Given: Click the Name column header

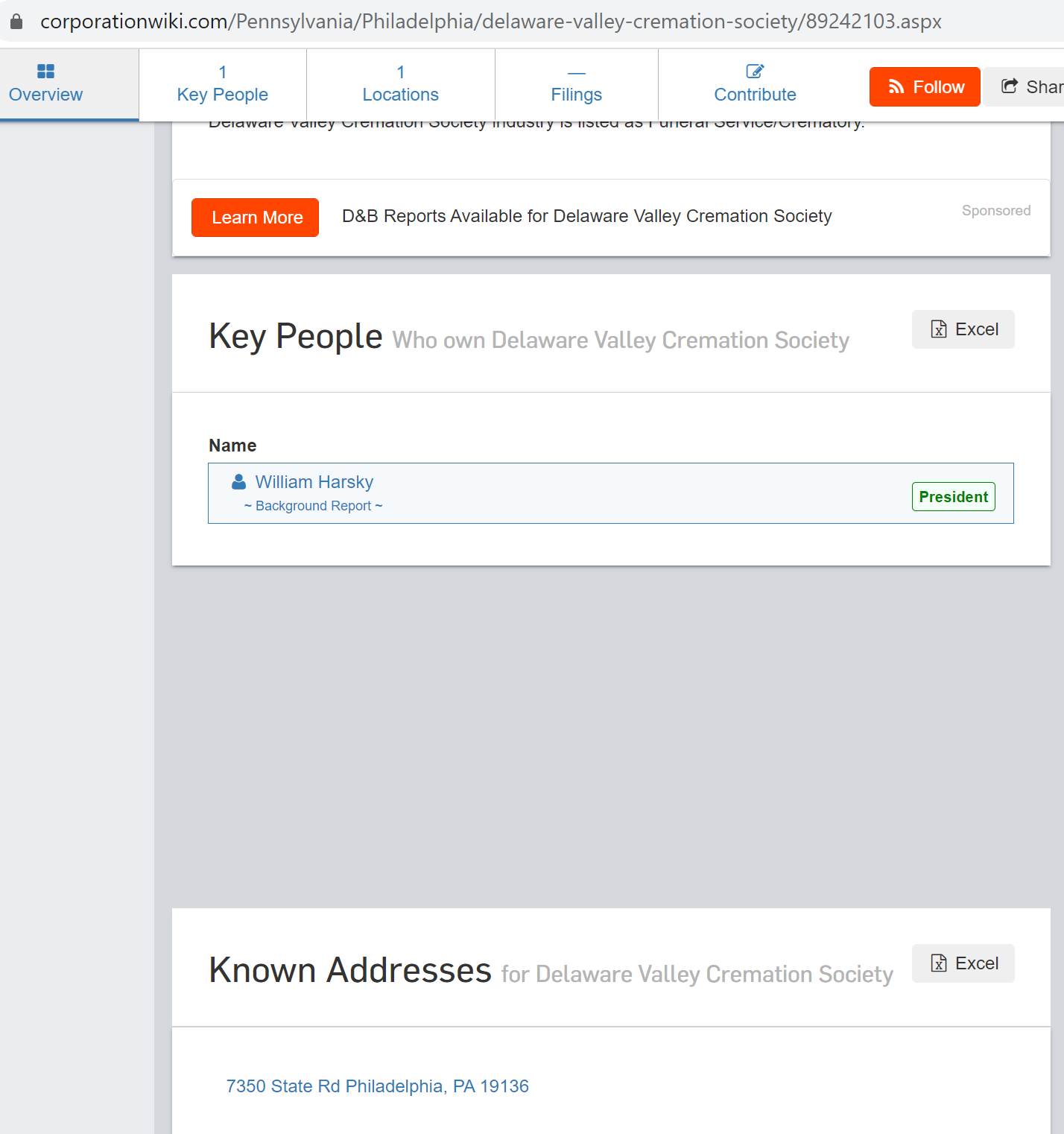Looking at the screenshot, I should coord(232,446).
